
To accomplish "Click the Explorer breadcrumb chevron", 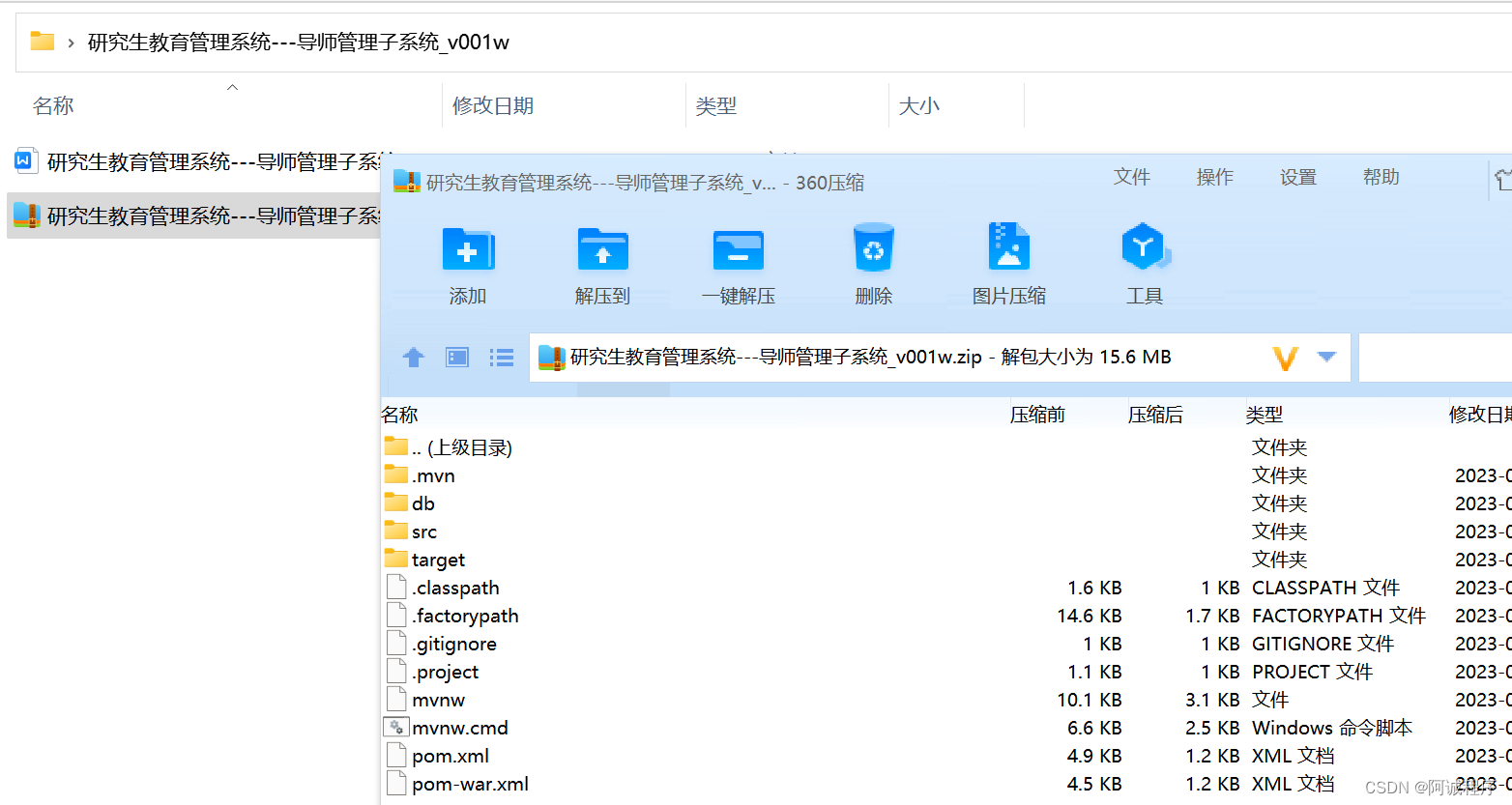I will coord(71,43).
